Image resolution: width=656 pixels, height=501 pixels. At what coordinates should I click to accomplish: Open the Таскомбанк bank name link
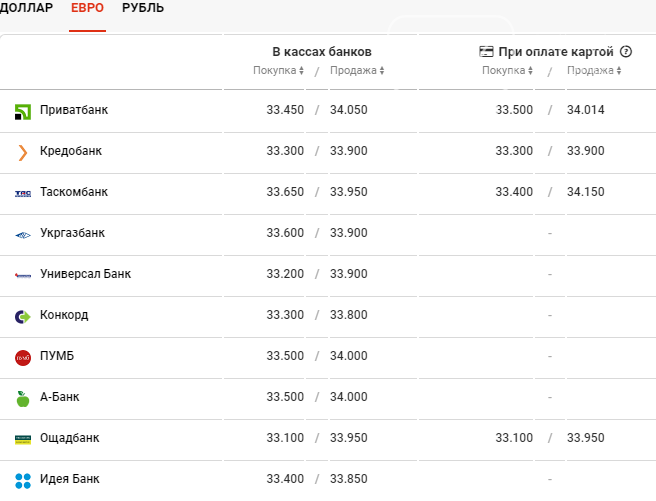click(73, 192)
